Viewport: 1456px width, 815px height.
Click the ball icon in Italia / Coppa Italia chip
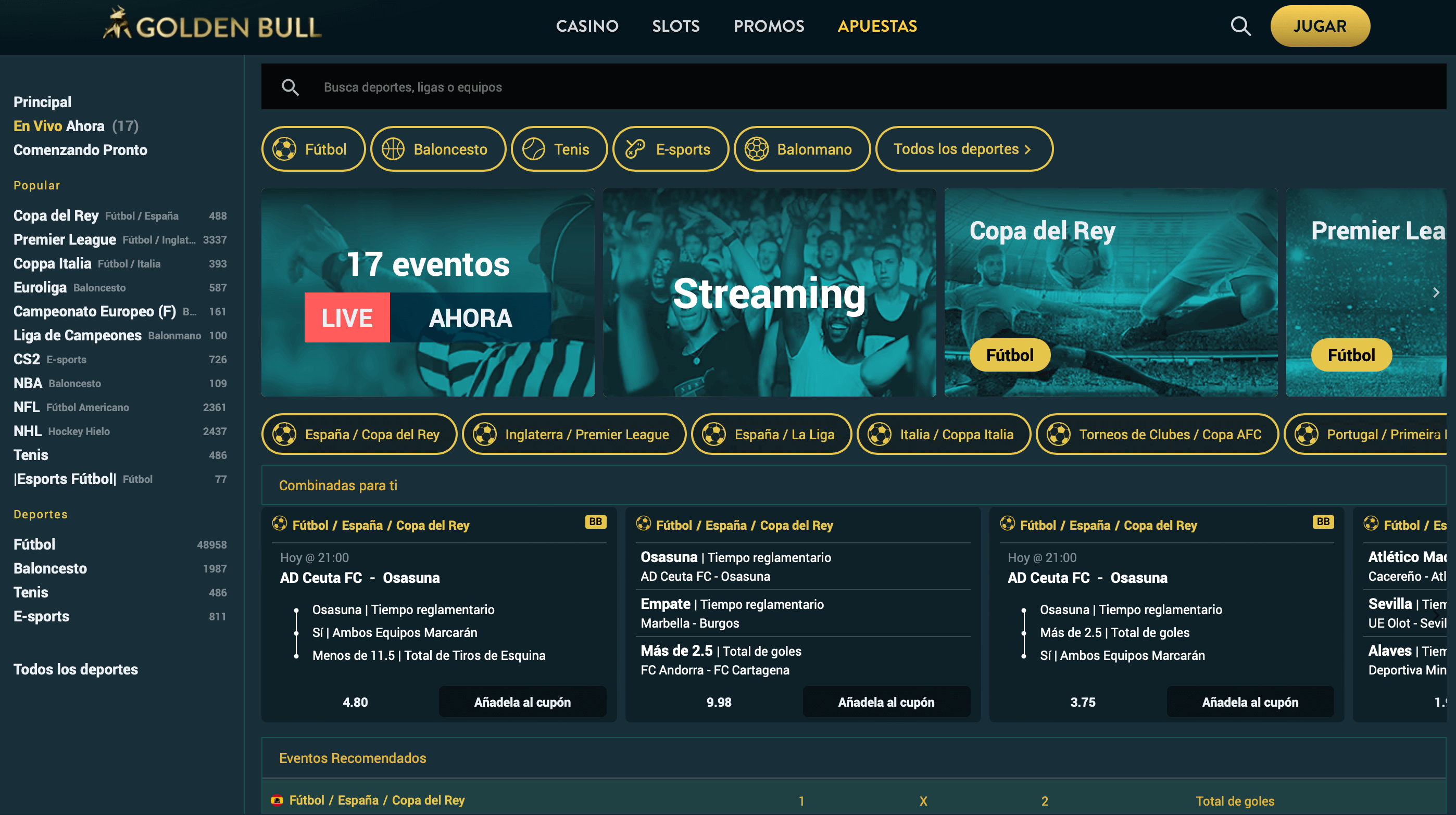coord(880,435)
